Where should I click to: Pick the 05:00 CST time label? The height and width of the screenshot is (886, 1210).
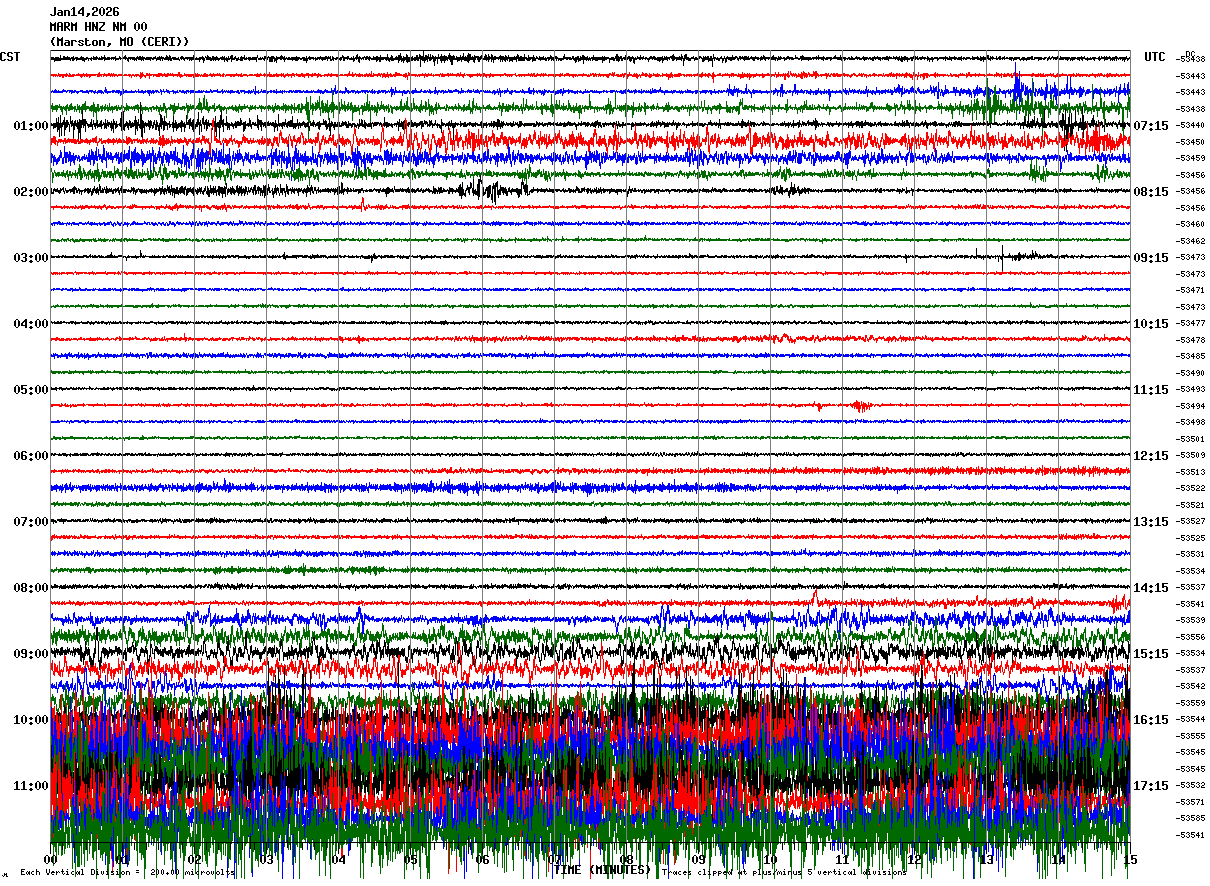click(31, 389)
